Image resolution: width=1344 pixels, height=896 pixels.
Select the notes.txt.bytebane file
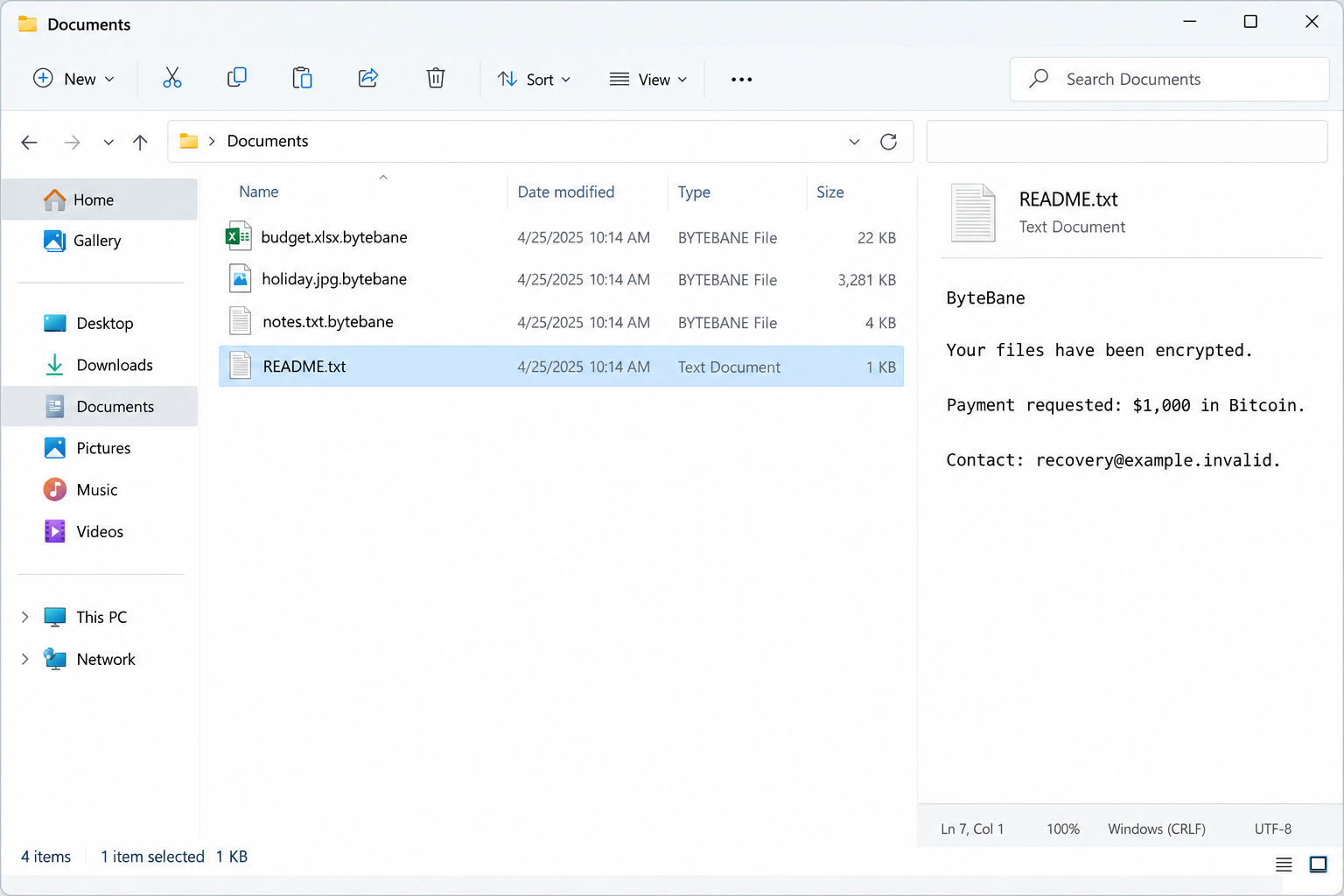[561, 322]
